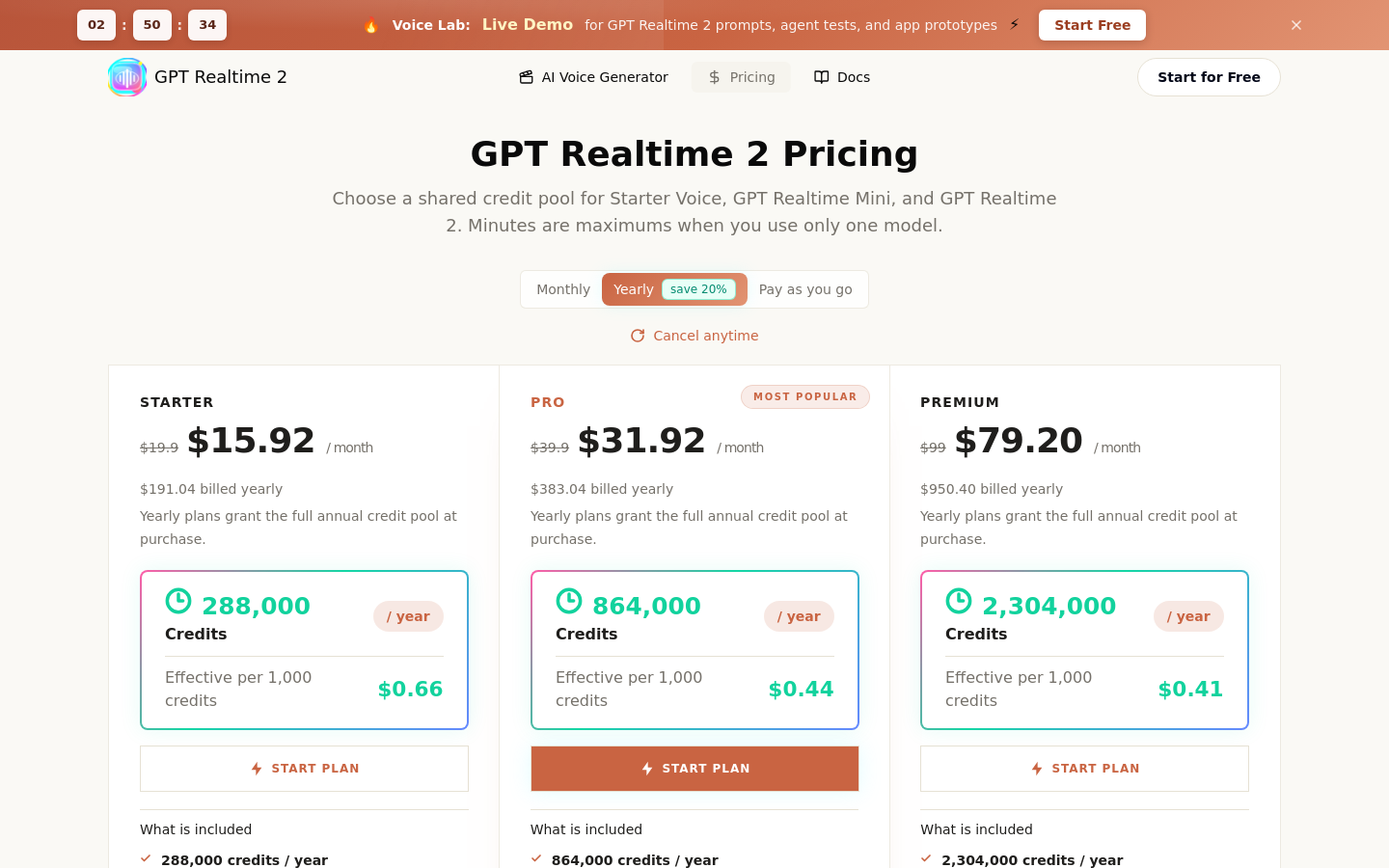
Task: Click the struck-through $99 price
Action: point(933,448)
